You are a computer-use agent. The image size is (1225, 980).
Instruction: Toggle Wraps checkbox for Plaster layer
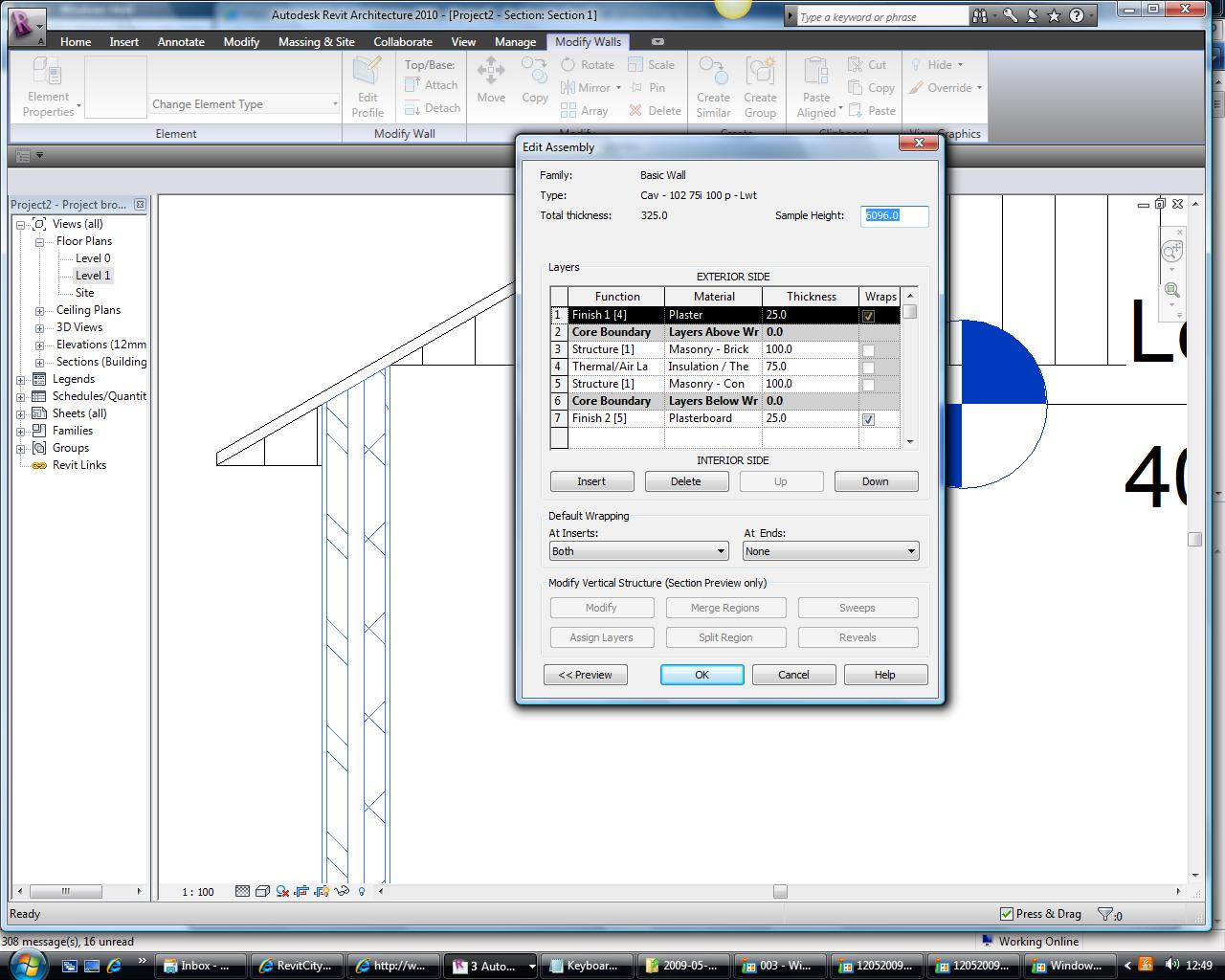point(868,316)
